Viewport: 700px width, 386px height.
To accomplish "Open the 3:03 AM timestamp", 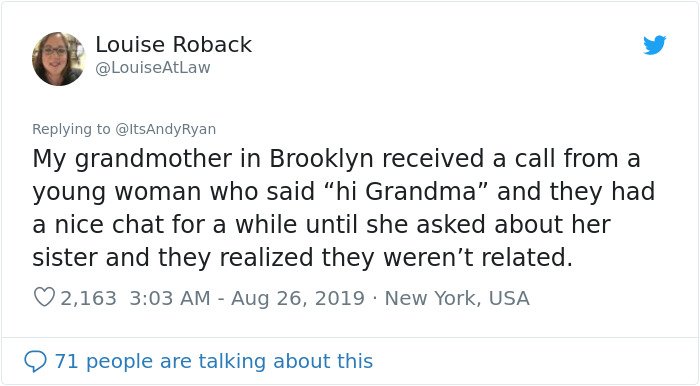I will 170,298.
